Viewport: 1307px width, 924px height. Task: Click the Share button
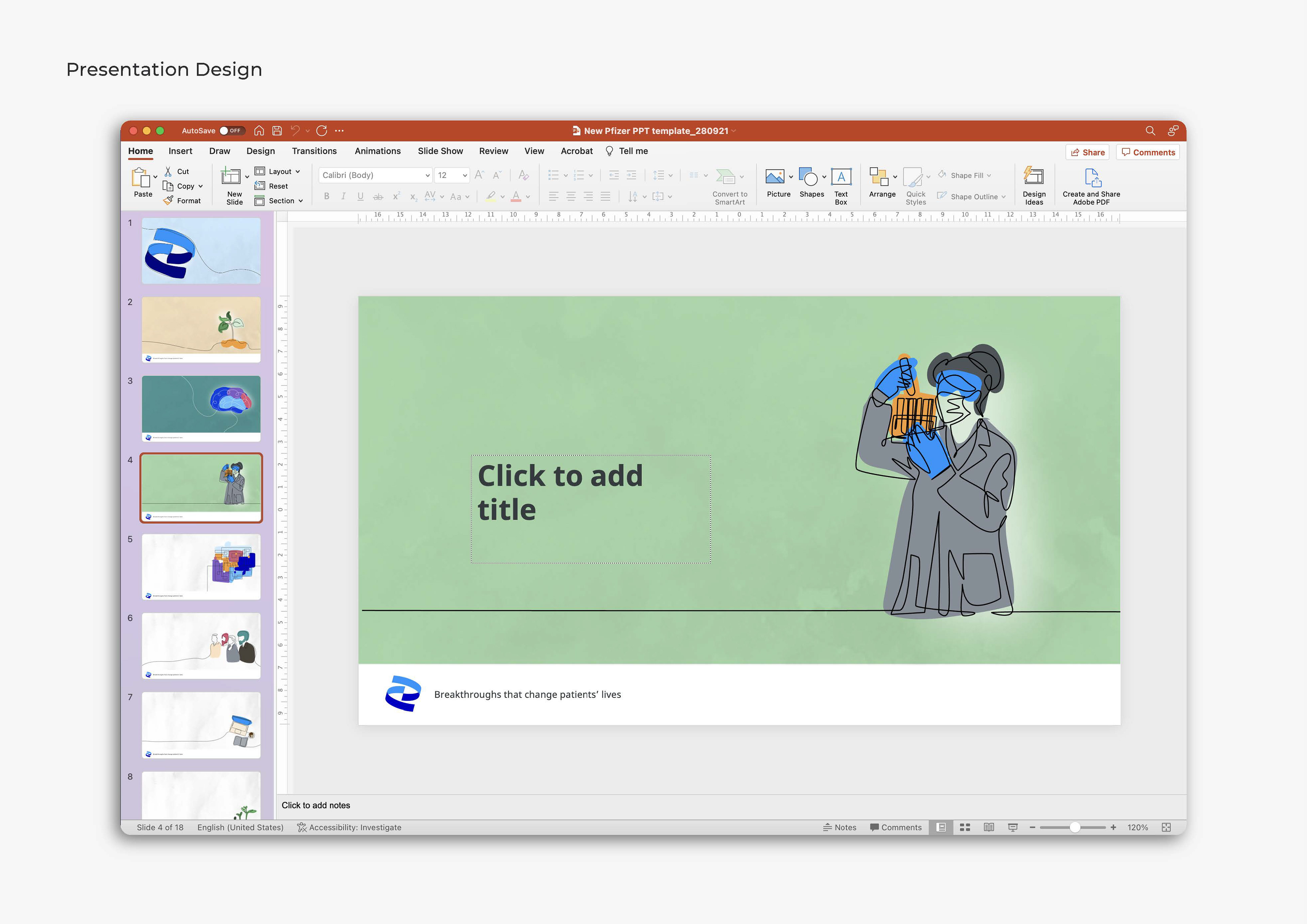[1087, 152]
